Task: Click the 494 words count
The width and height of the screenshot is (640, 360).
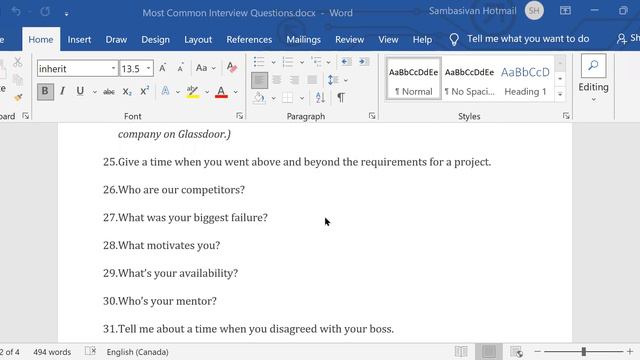Action: coord(52,351)
